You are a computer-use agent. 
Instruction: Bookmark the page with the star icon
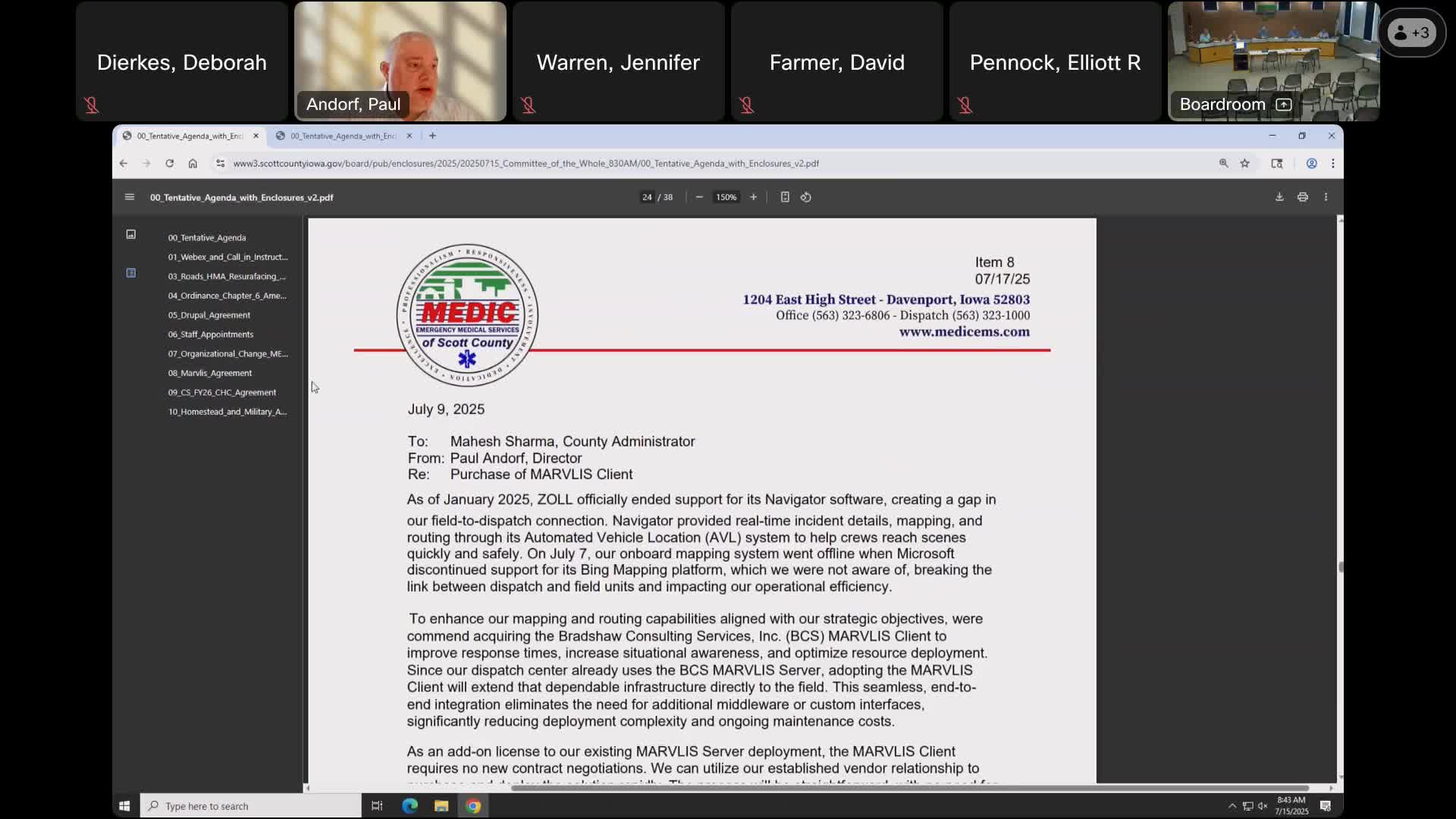pyautogui.click(x=1245, y=163)
